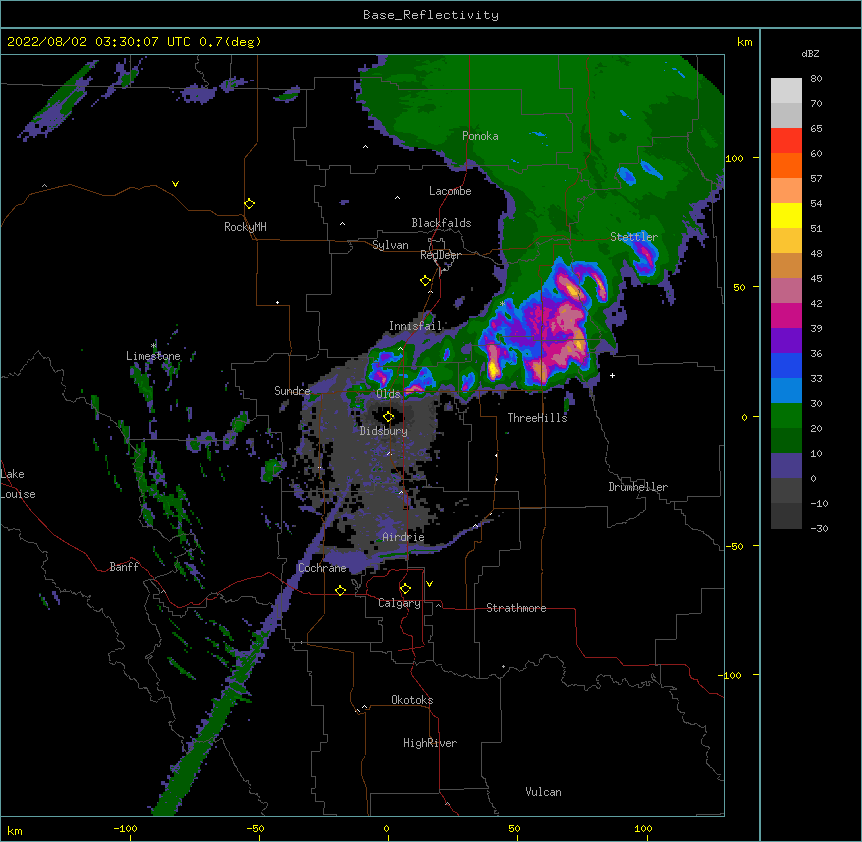
Task: Select the Strathmore label
Action: (x=516, y=608)
